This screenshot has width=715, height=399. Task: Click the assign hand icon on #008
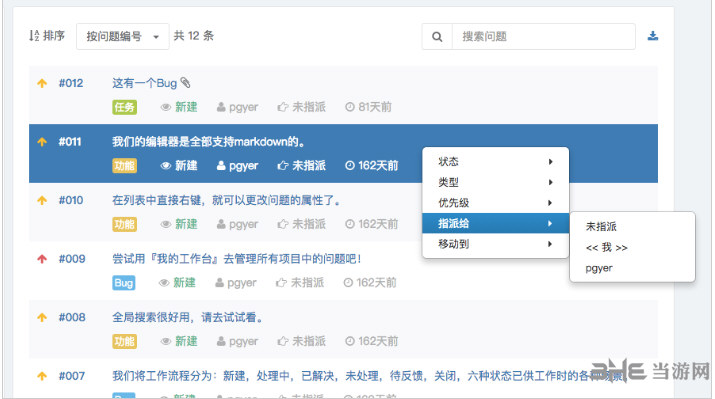283,341
